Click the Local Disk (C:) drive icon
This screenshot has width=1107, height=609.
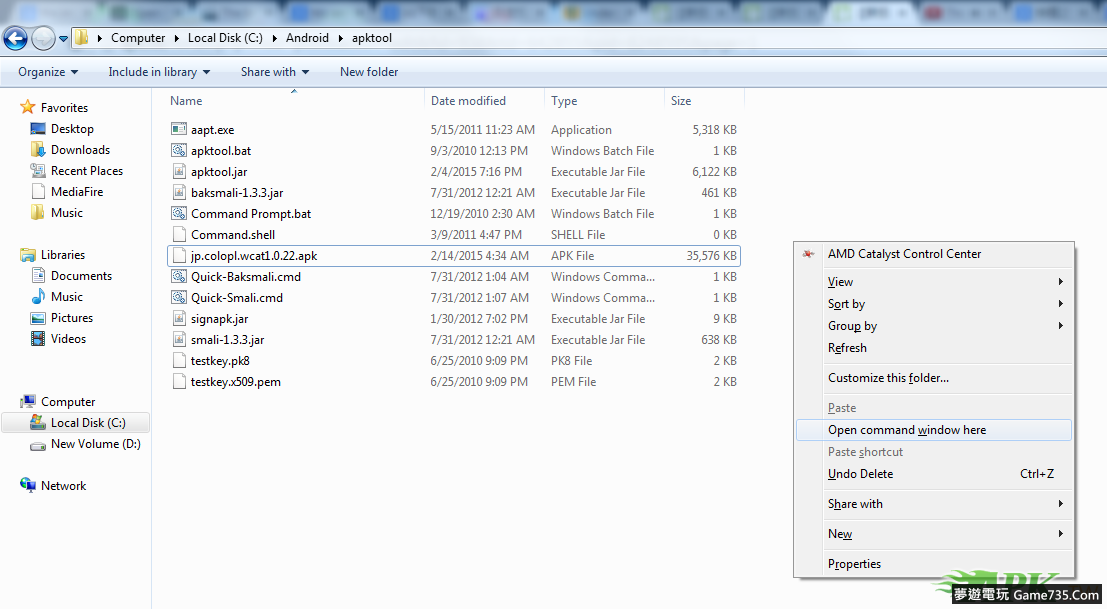38,423
